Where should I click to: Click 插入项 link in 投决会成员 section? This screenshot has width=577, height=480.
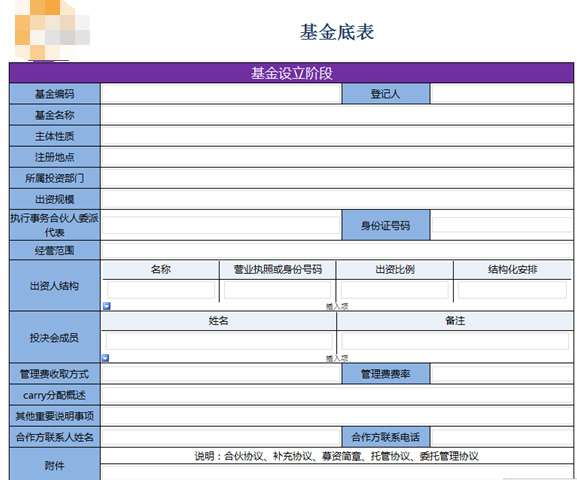[x=337, y=358]
